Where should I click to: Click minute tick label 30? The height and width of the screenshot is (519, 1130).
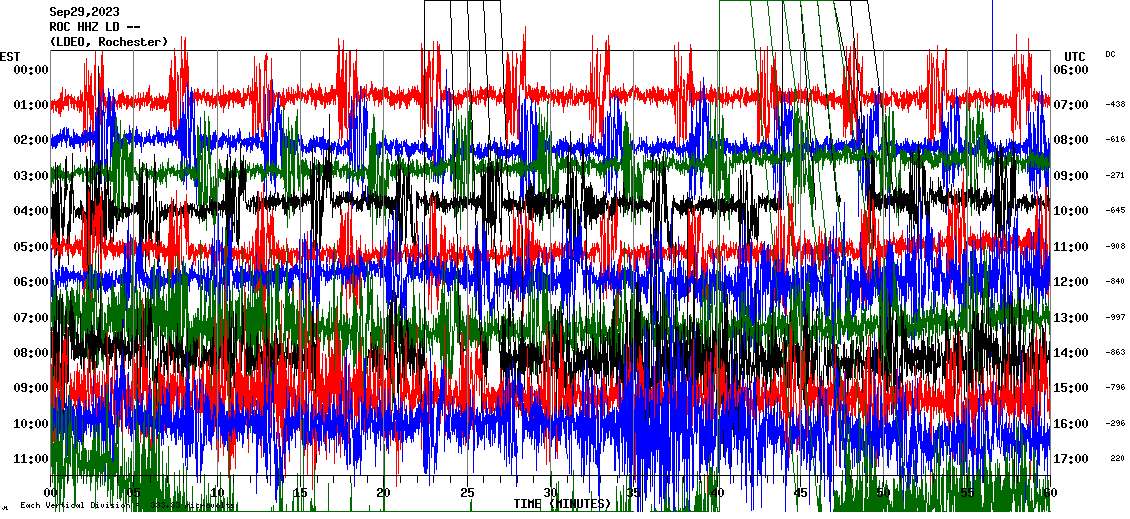click(x=551, y=493)
